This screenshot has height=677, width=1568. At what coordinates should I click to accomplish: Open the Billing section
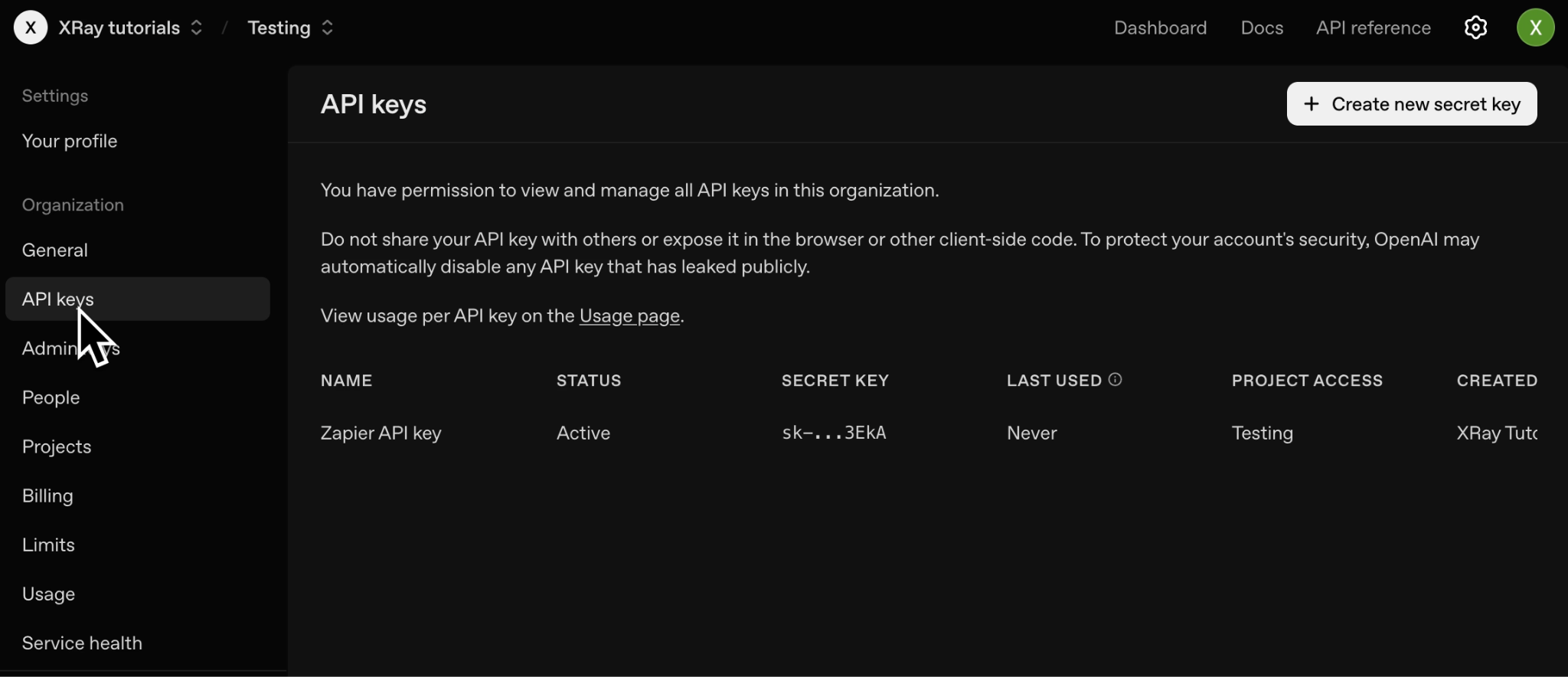pos(47,495)
